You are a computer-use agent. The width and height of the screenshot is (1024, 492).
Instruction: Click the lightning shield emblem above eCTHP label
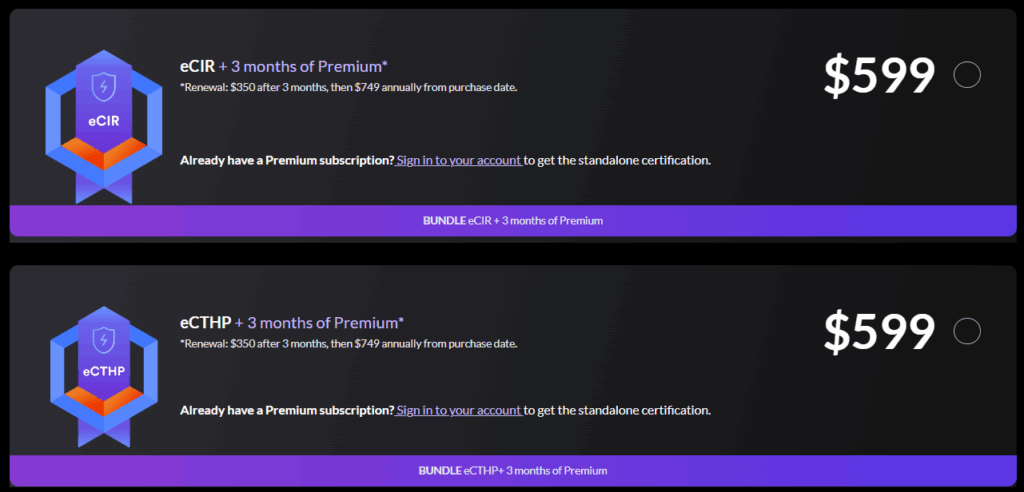coord(104,340)
